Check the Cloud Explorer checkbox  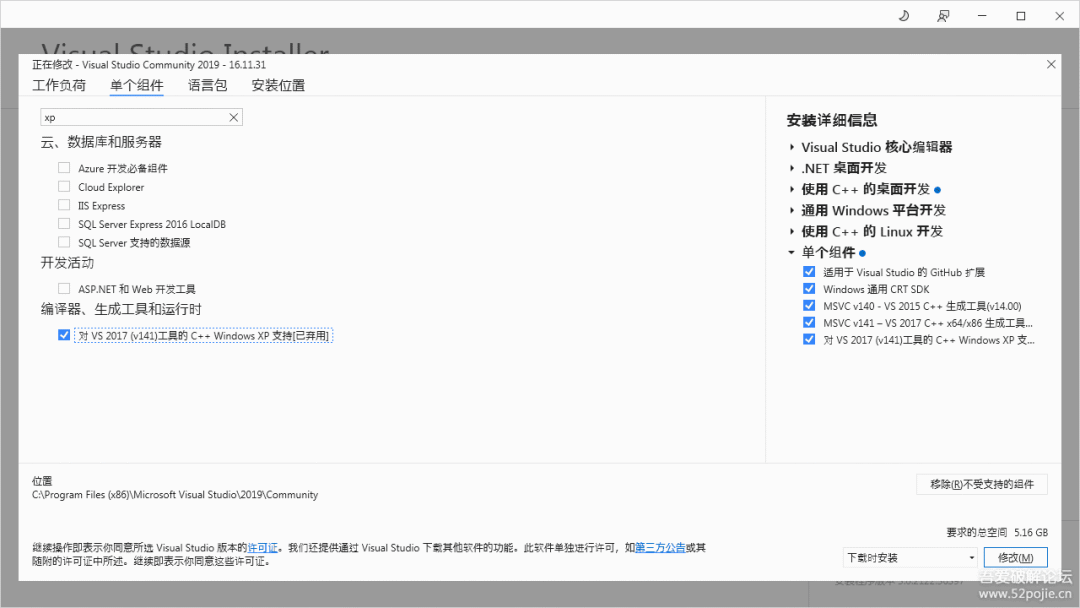coord(64,186)
